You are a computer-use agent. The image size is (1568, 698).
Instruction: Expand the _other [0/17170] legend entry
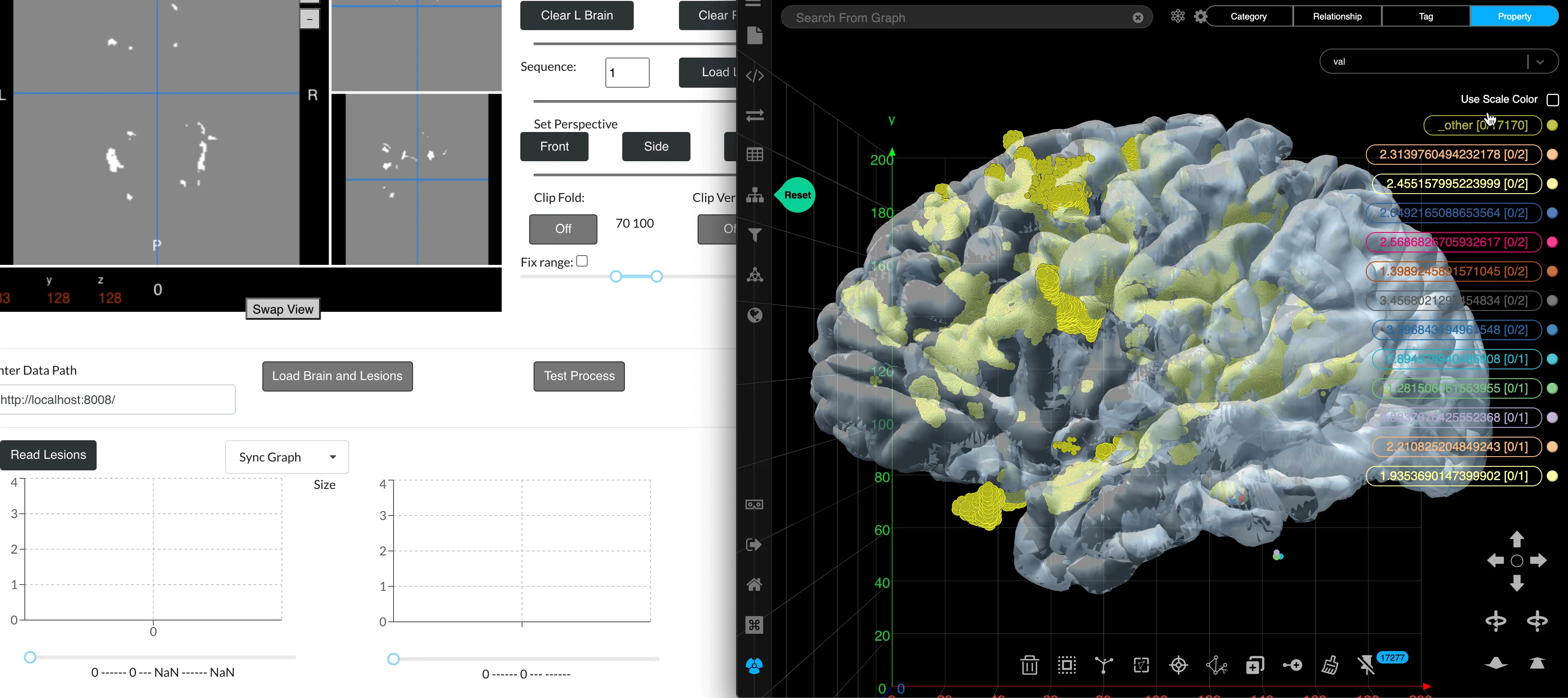click(x=1482, y=125)
